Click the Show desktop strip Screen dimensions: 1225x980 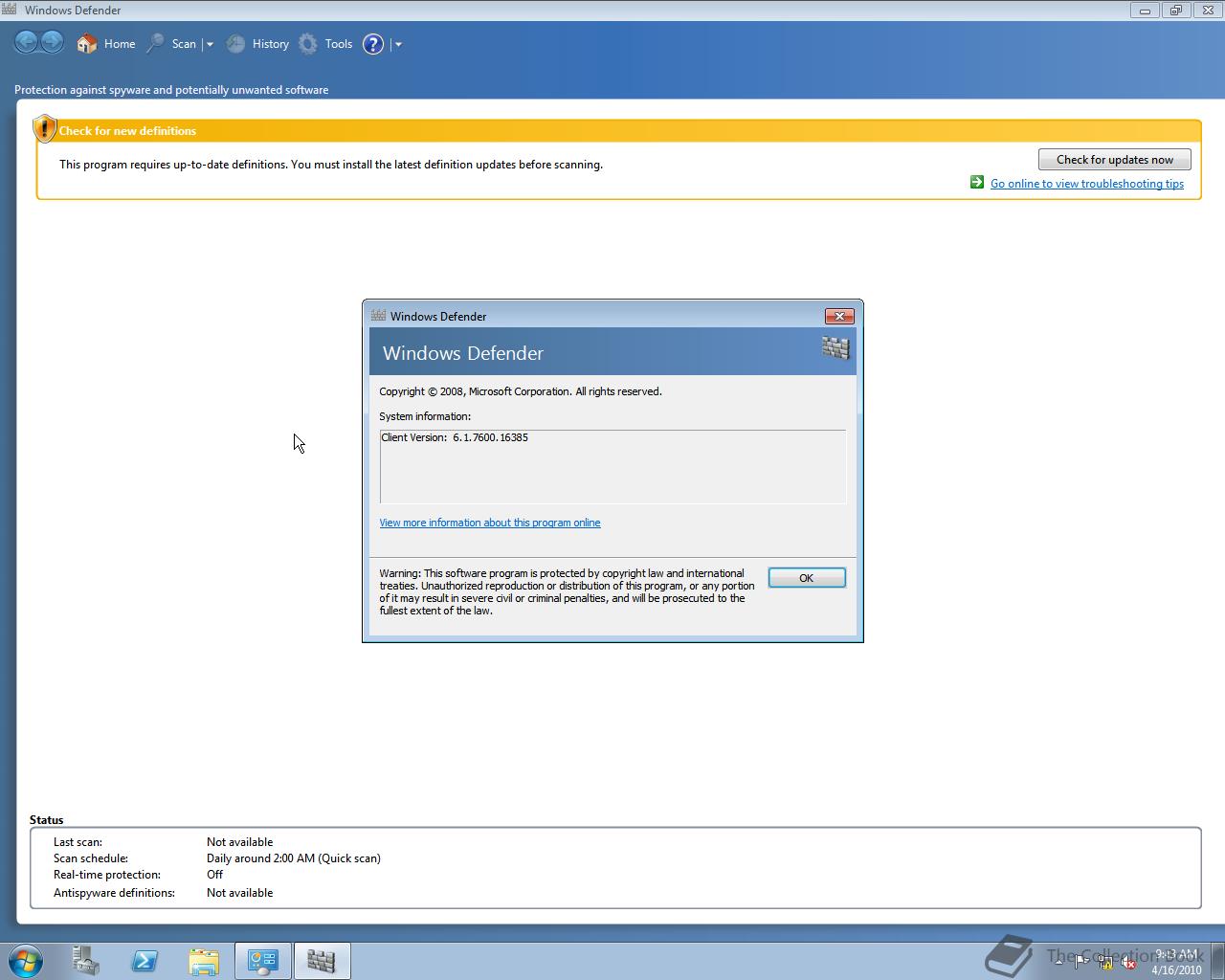tap(1218, 961)
